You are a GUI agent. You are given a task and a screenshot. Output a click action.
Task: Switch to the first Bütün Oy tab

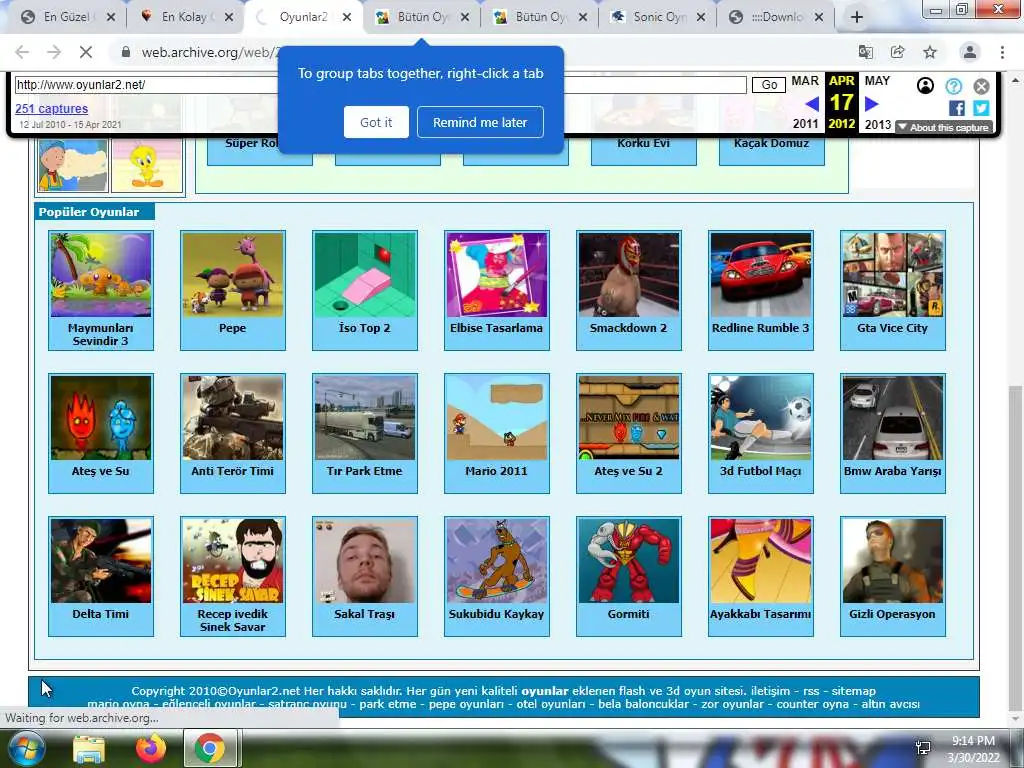tap(423, 17)
